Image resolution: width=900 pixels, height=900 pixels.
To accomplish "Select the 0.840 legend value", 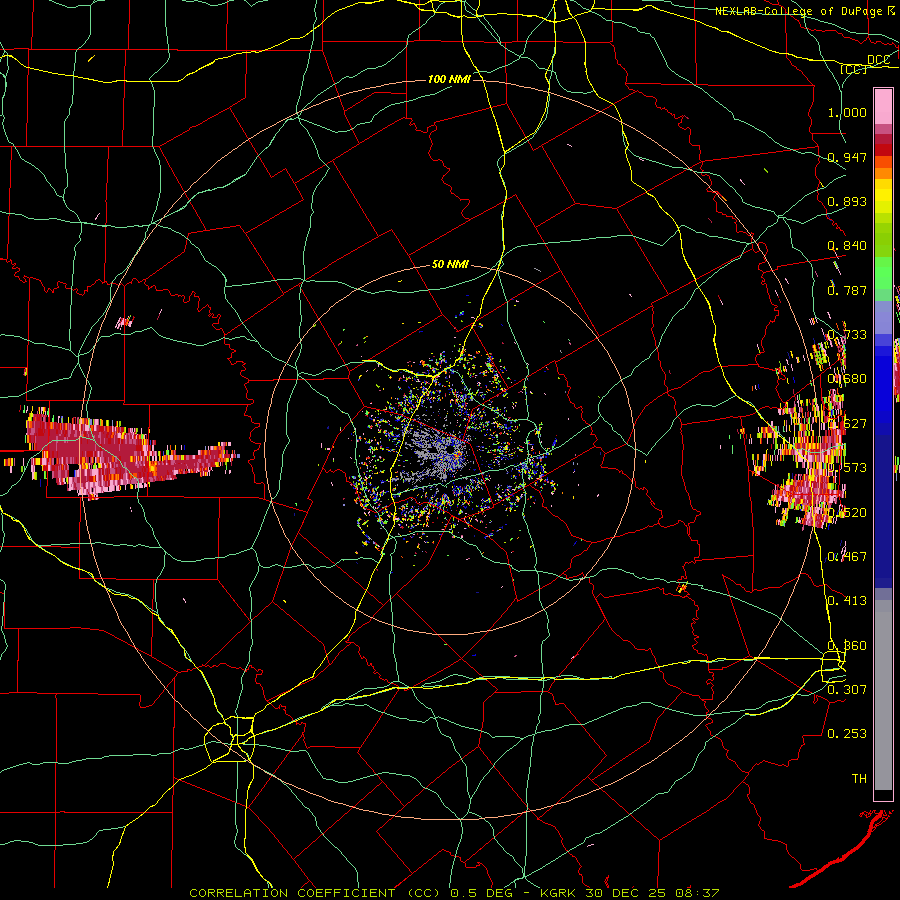I will pos(847,246).
